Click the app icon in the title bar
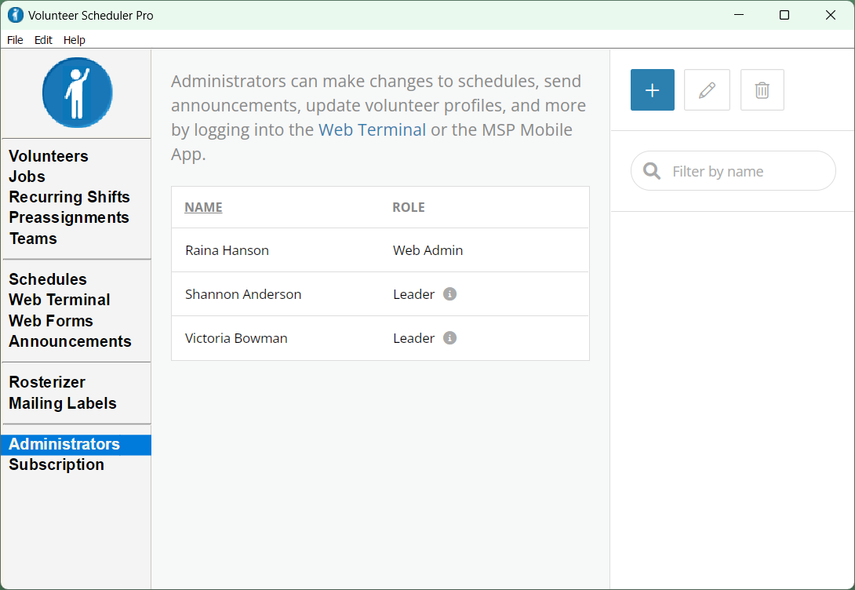The image size is (855, 590). point(15,15)
